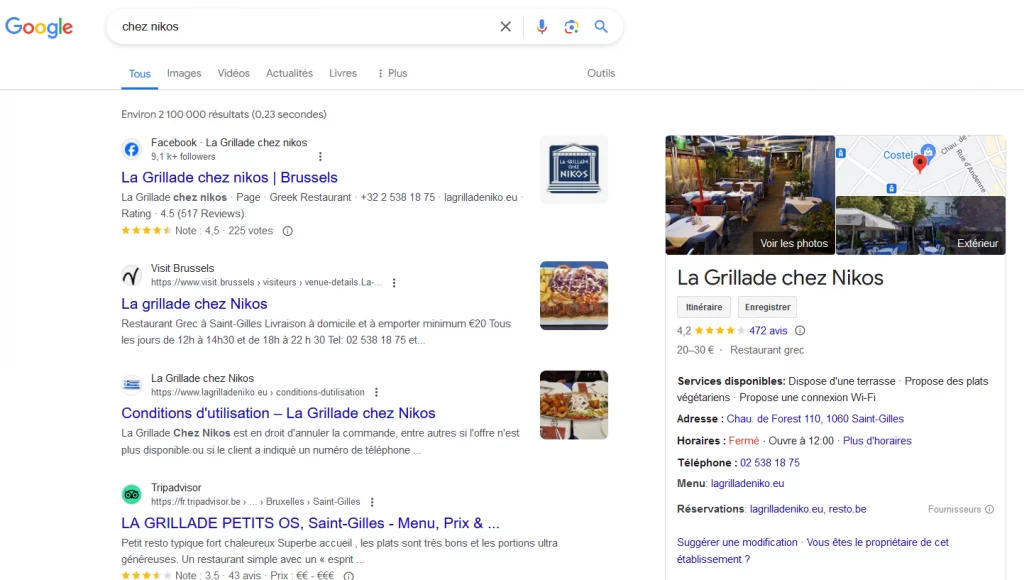1024x580 pixels.
Task: Open Conditions d'utilisation result title
Action: tap(278, 413)
